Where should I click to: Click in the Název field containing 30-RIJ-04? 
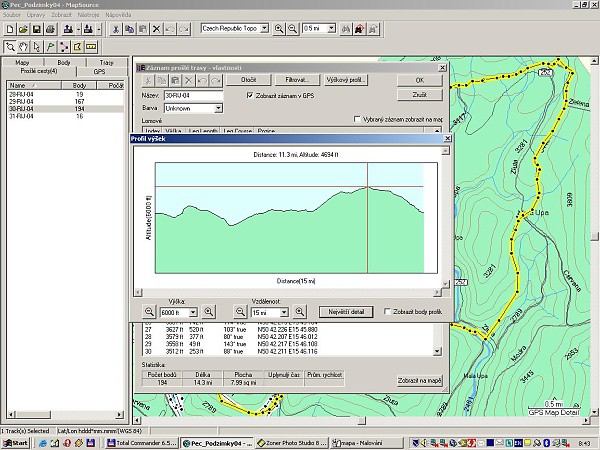194,95
